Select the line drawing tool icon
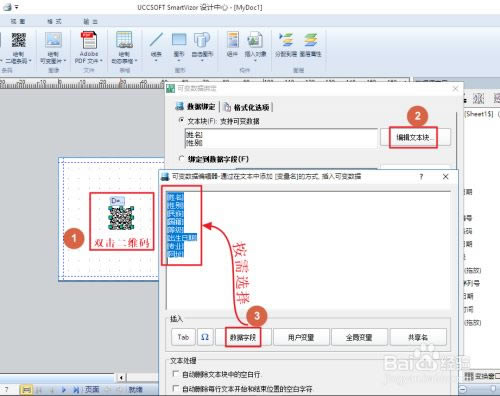Screen dimensions: 500x396 156,40
